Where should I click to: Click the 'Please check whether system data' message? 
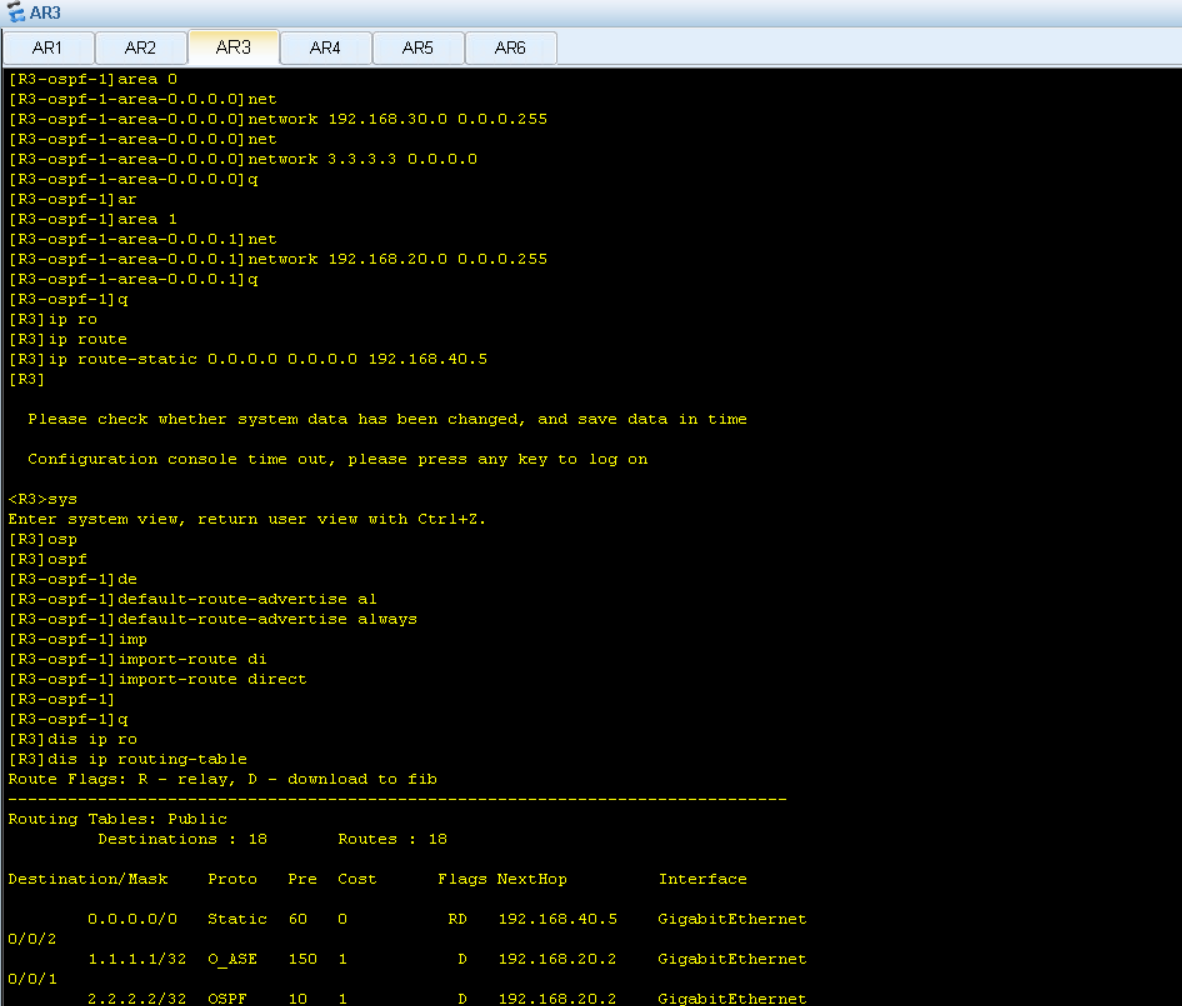[387, 419]
